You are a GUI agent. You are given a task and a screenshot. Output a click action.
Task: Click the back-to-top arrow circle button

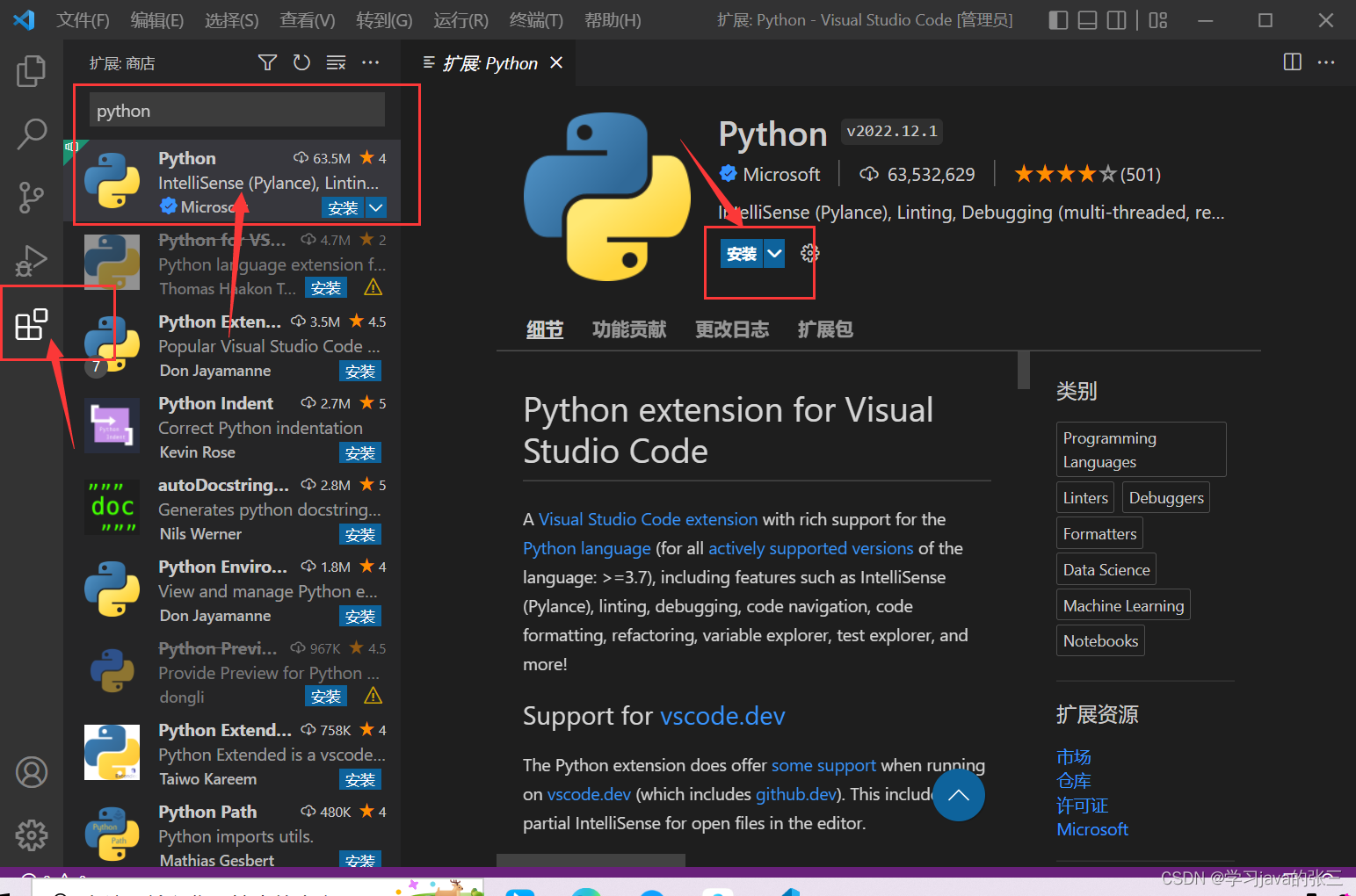tap(959, 795)
